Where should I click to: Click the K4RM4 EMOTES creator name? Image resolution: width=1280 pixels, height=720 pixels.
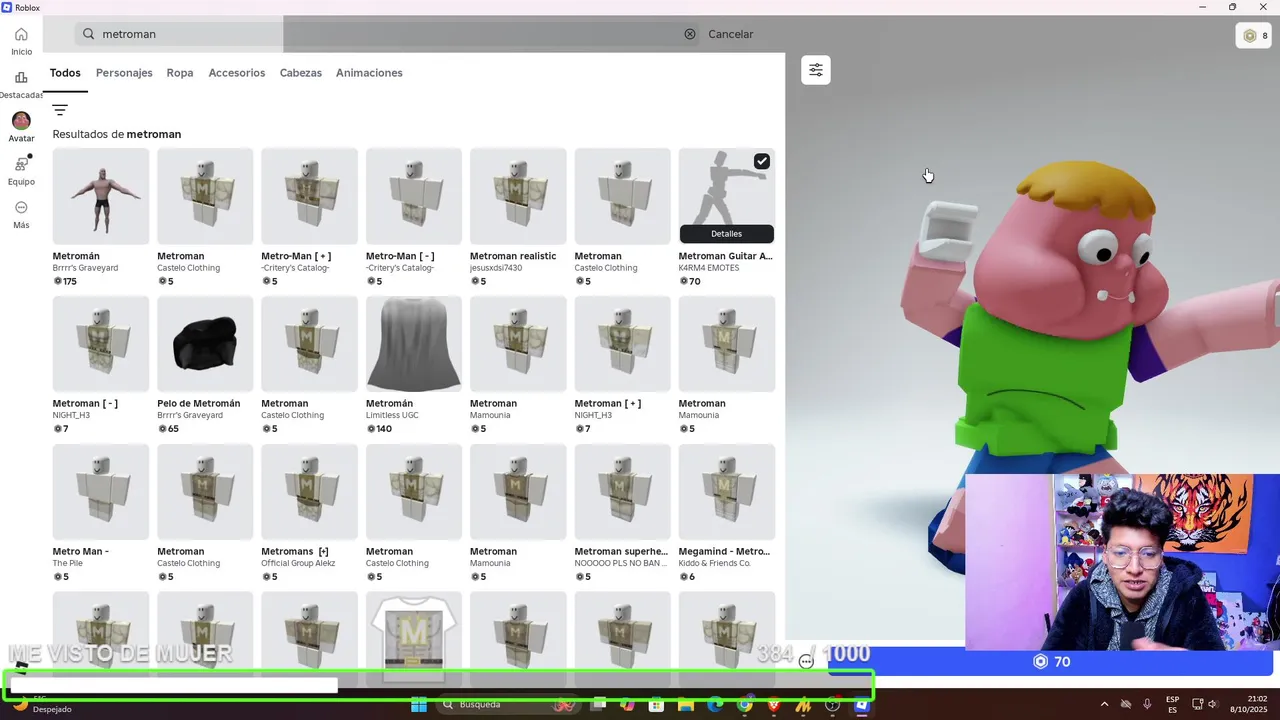tap(709, 268)
